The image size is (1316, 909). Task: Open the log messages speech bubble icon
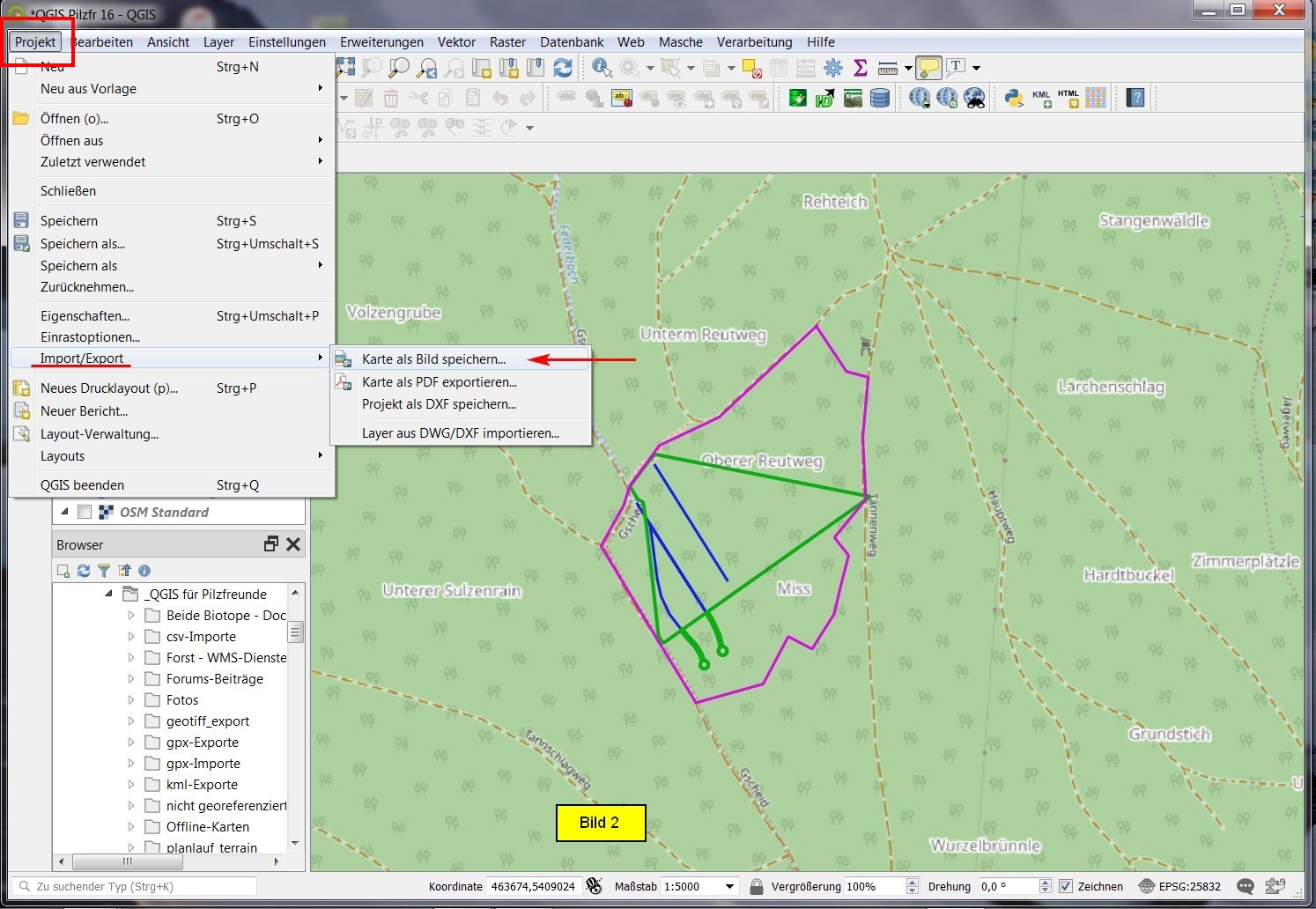(1245, 886)
